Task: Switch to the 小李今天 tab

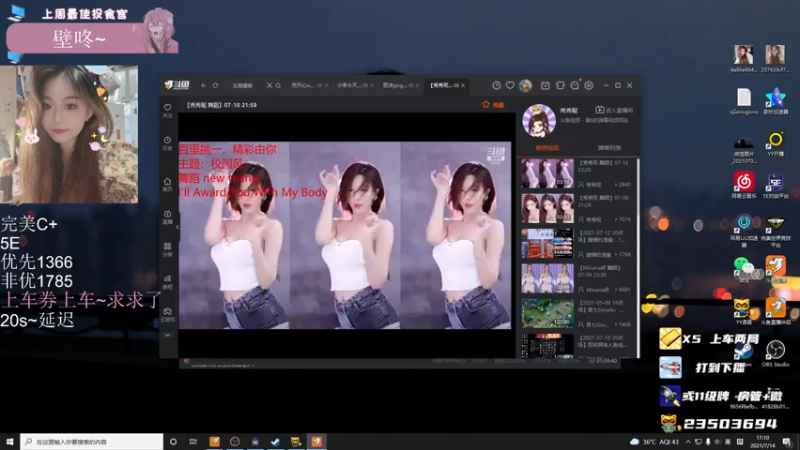Action: 349,85
